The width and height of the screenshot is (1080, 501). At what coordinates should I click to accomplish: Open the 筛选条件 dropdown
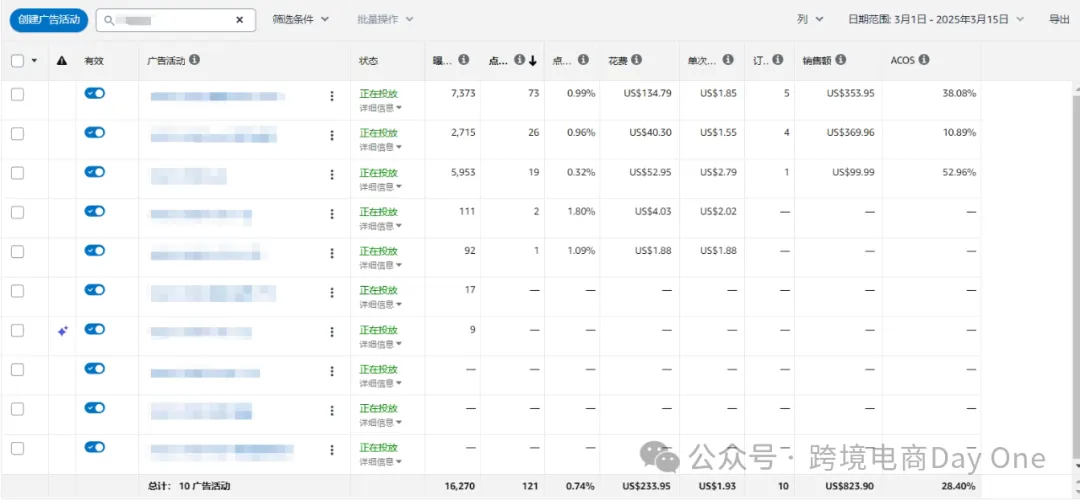click(x=300, y=19)
